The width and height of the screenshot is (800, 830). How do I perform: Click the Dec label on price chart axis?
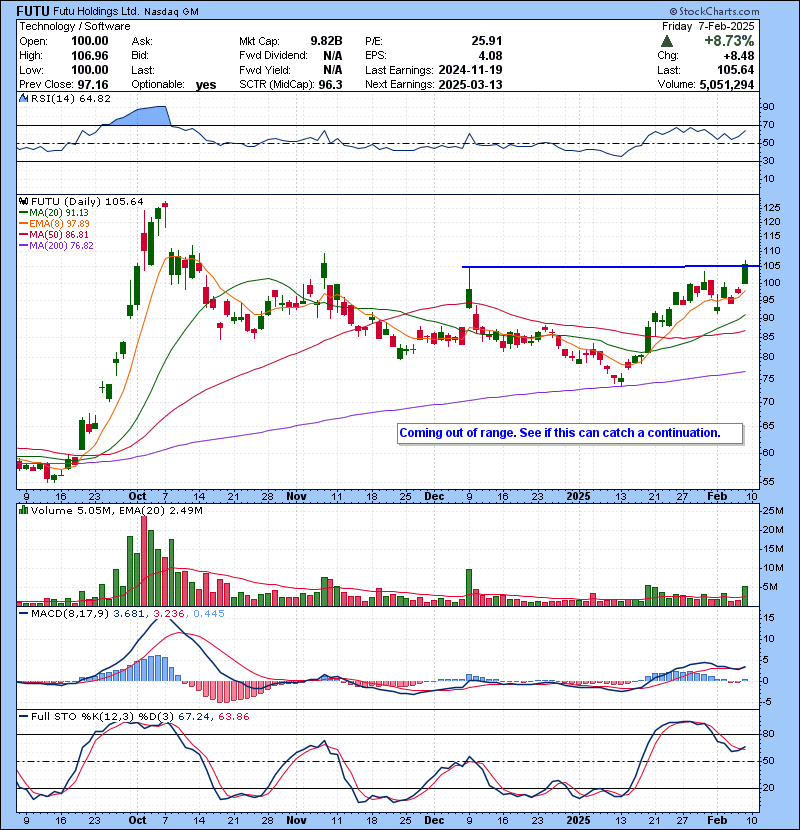pos(434,497)
